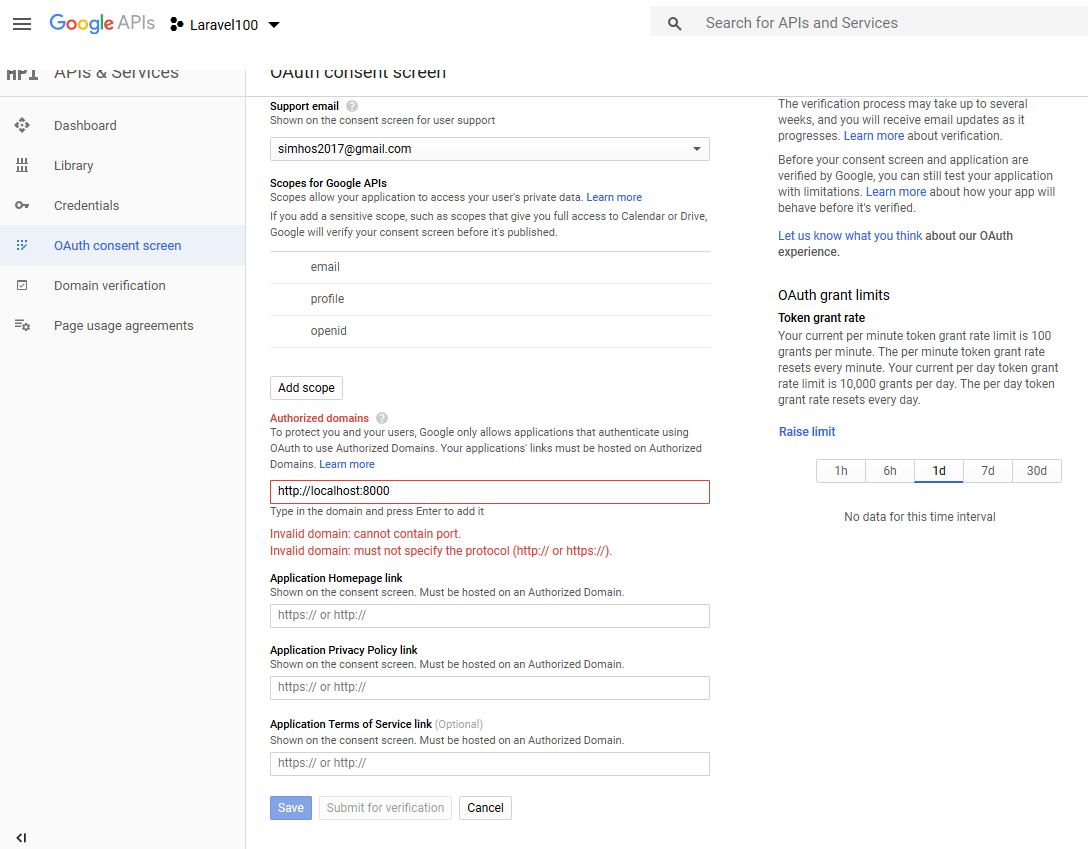Screen dimensions: 1088x849
Task: Click the Raise limit link
Action: pyautogui.click(x=807, y=431)
